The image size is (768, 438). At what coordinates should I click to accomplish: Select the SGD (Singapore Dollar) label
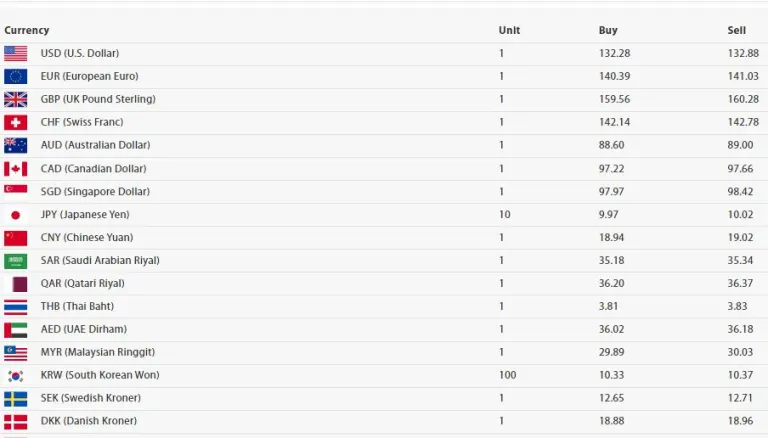click(x=95, y=191)
